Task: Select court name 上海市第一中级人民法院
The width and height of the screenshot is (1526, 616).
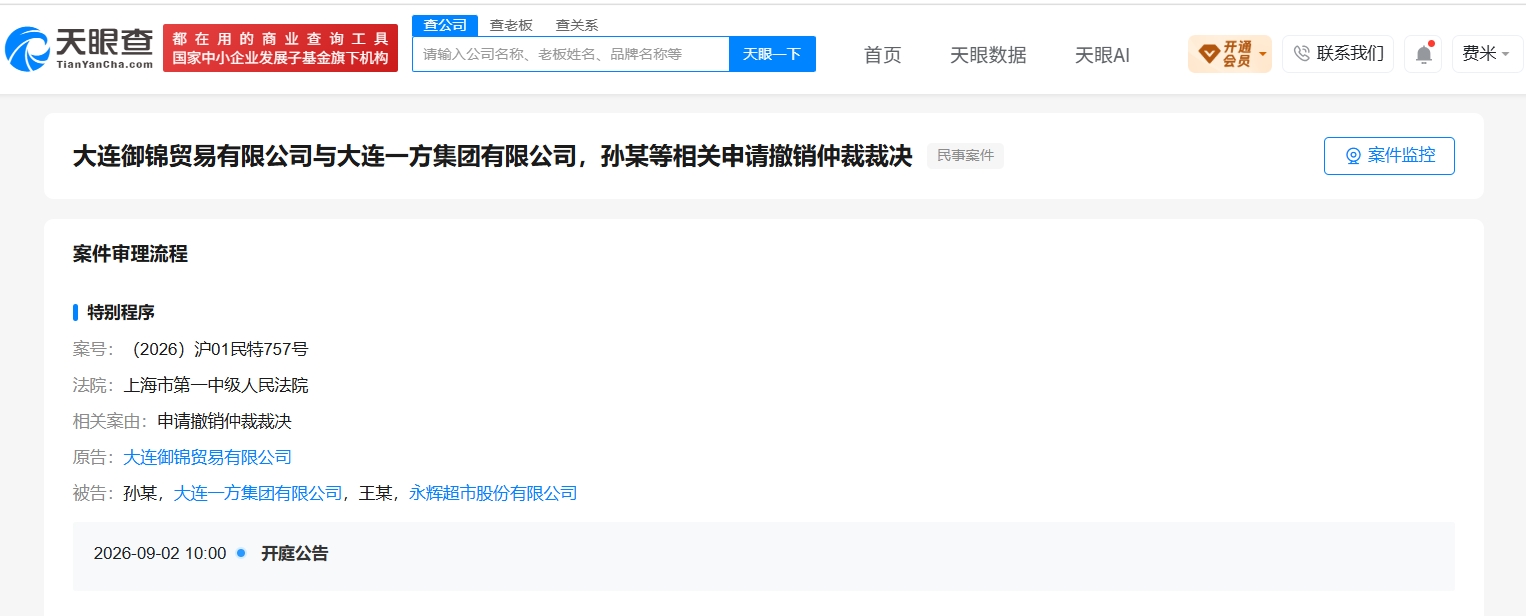Action: pyautogui.click(x=216, y=385)
